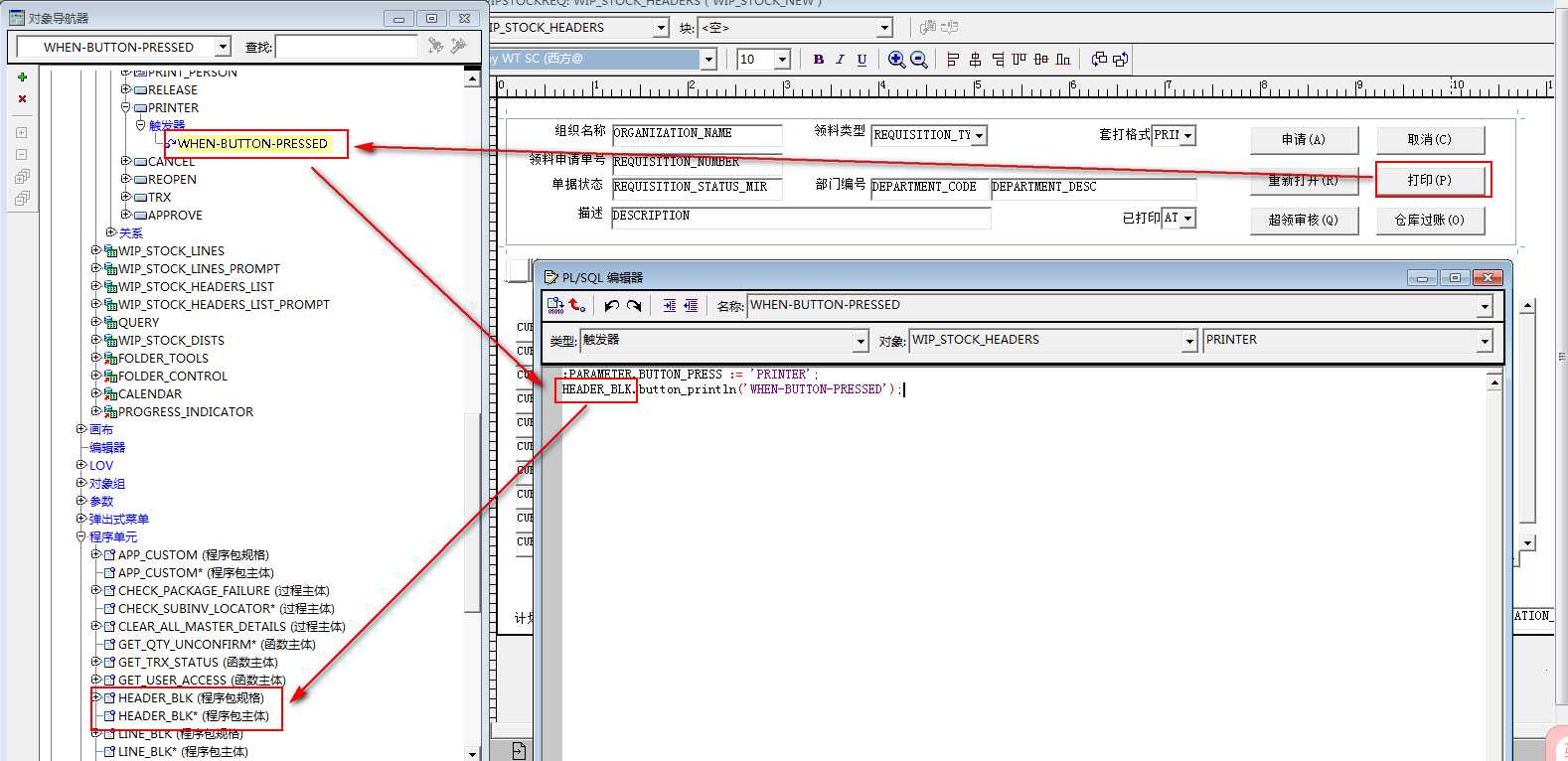1568x761 pixels.
Task: Open the 已打印 AT dropdown on the canvas
Action: (x=1188, y=218)
